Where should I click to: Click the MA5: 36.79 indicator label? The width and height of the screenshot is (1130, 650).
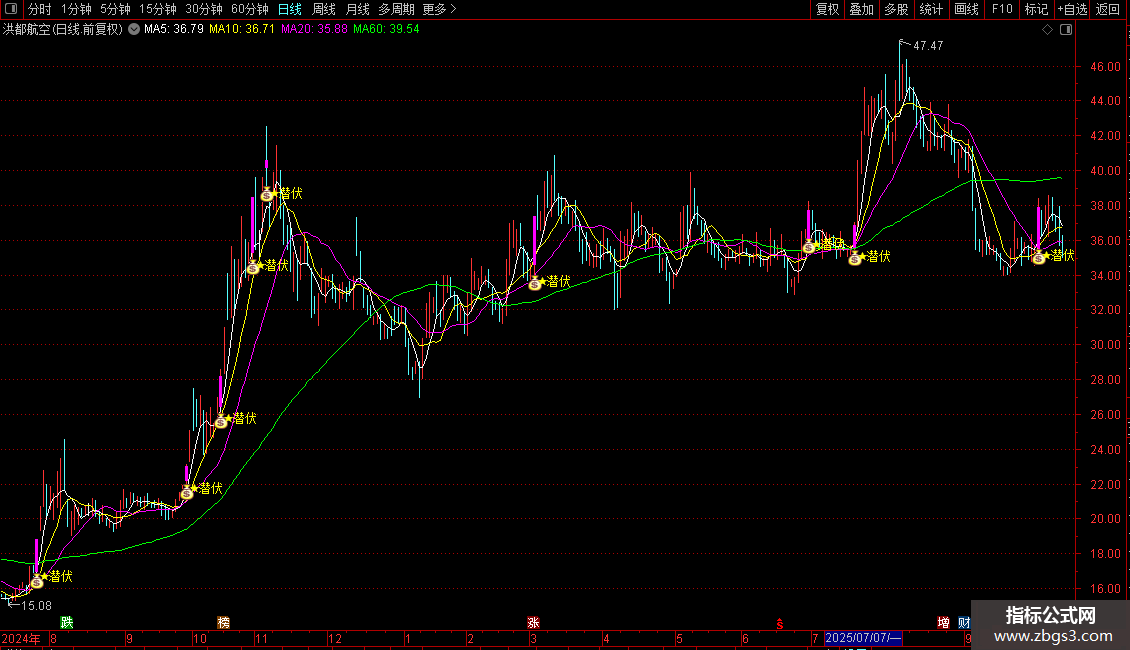(174, 29)
